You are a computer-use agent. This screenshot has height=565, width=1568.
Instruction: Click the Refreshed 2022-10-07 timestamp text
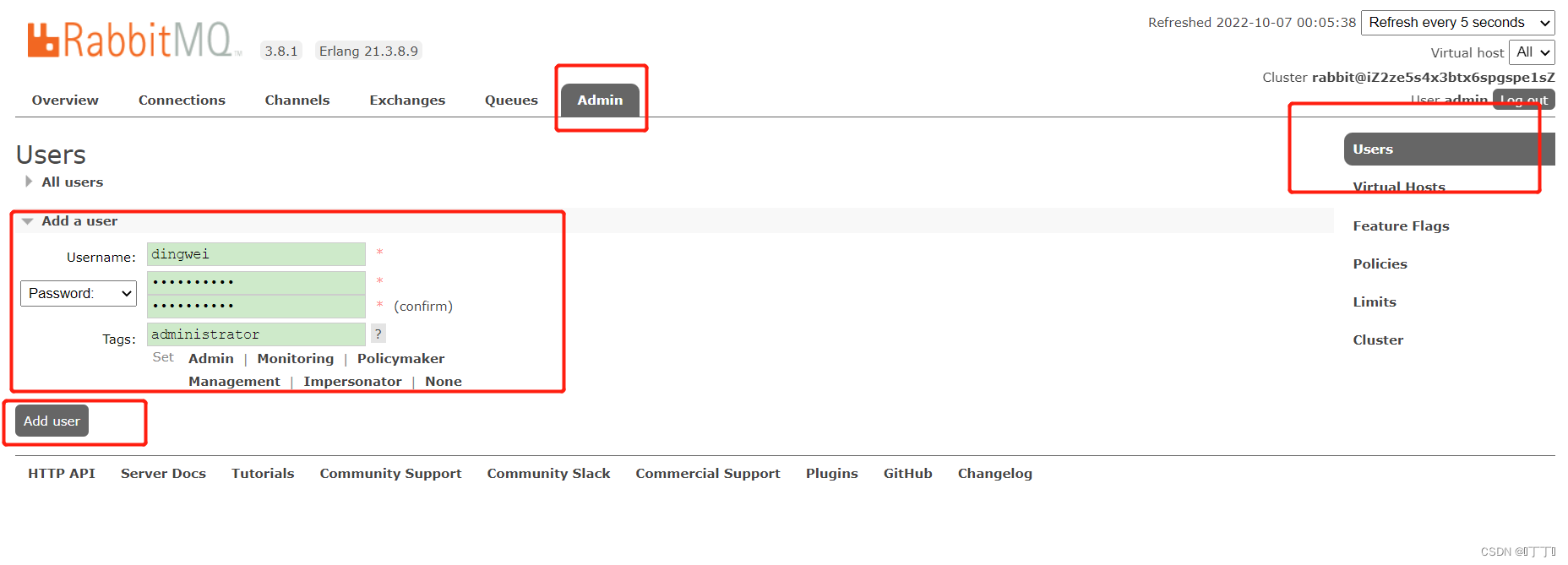coord(1252,23)
